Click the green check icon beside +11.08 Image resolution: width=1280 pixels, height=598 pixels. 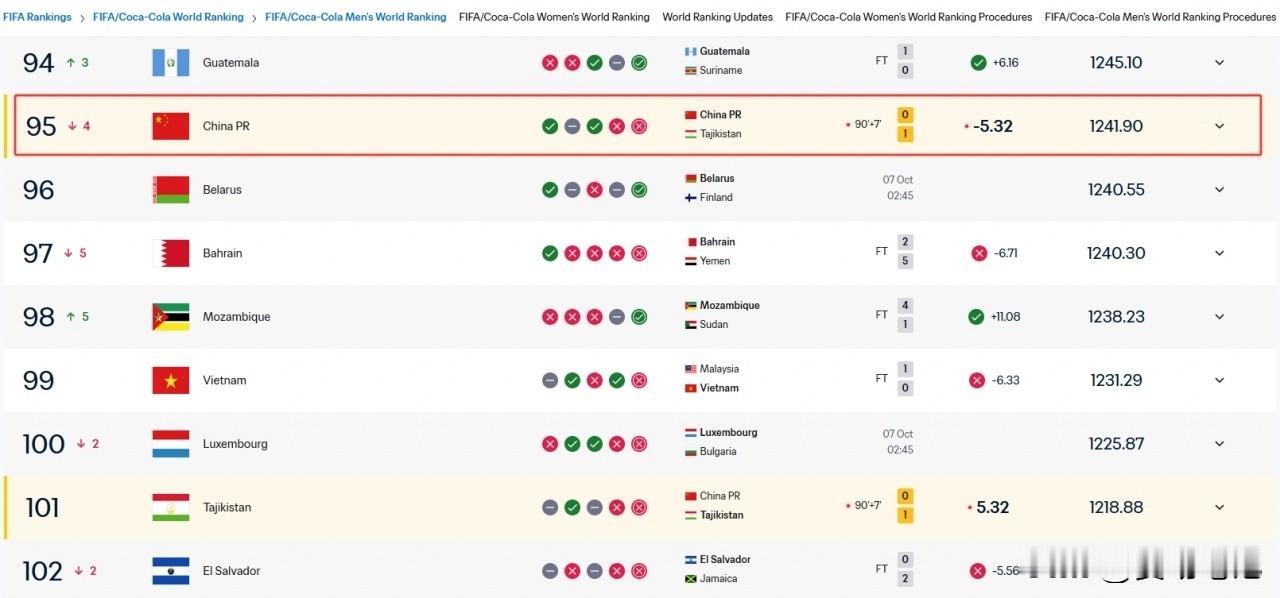pos(976,317)
